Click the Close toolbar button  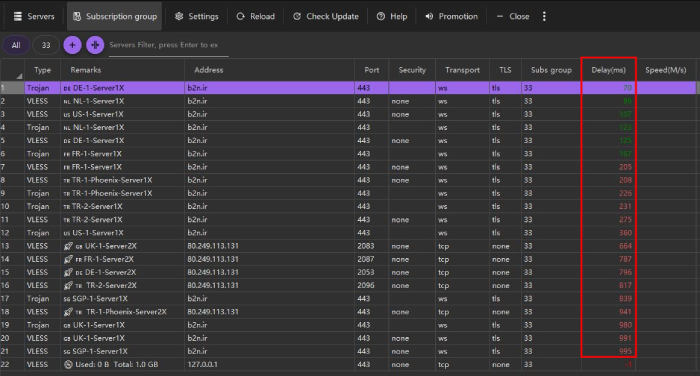pyautogui.click(x=513, y=17)
